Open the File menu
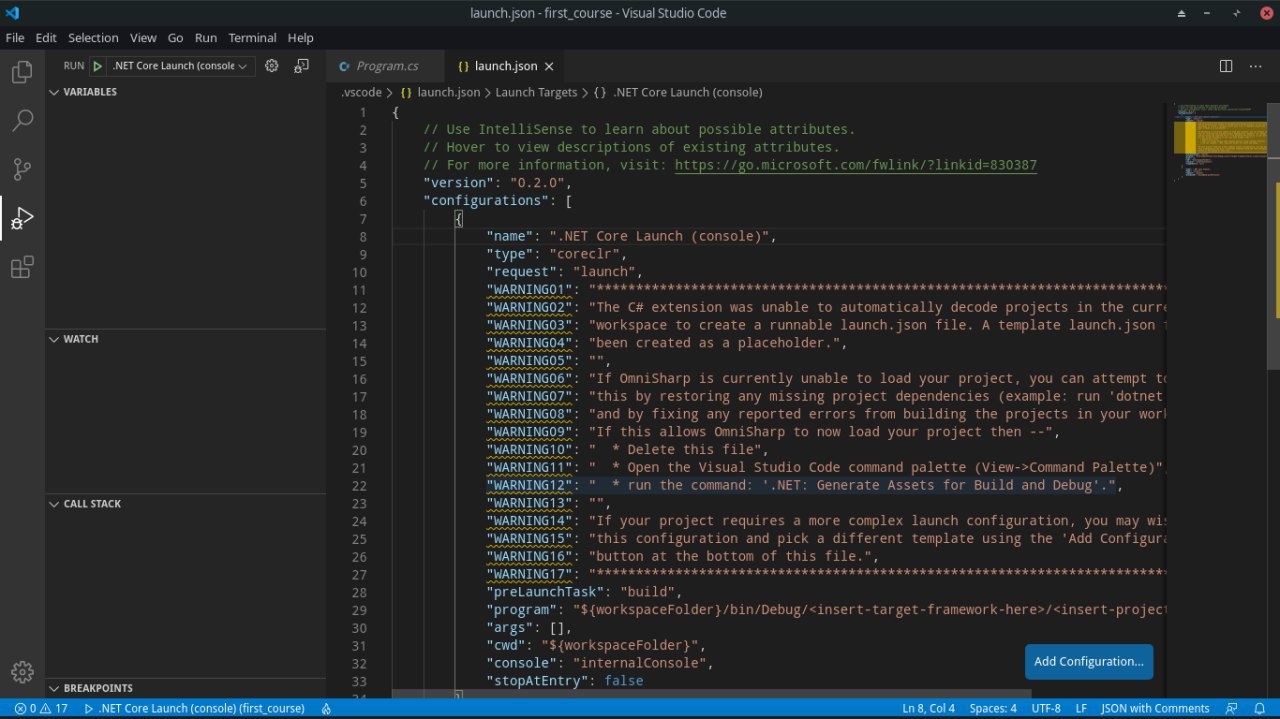 (x=15, y=38)
